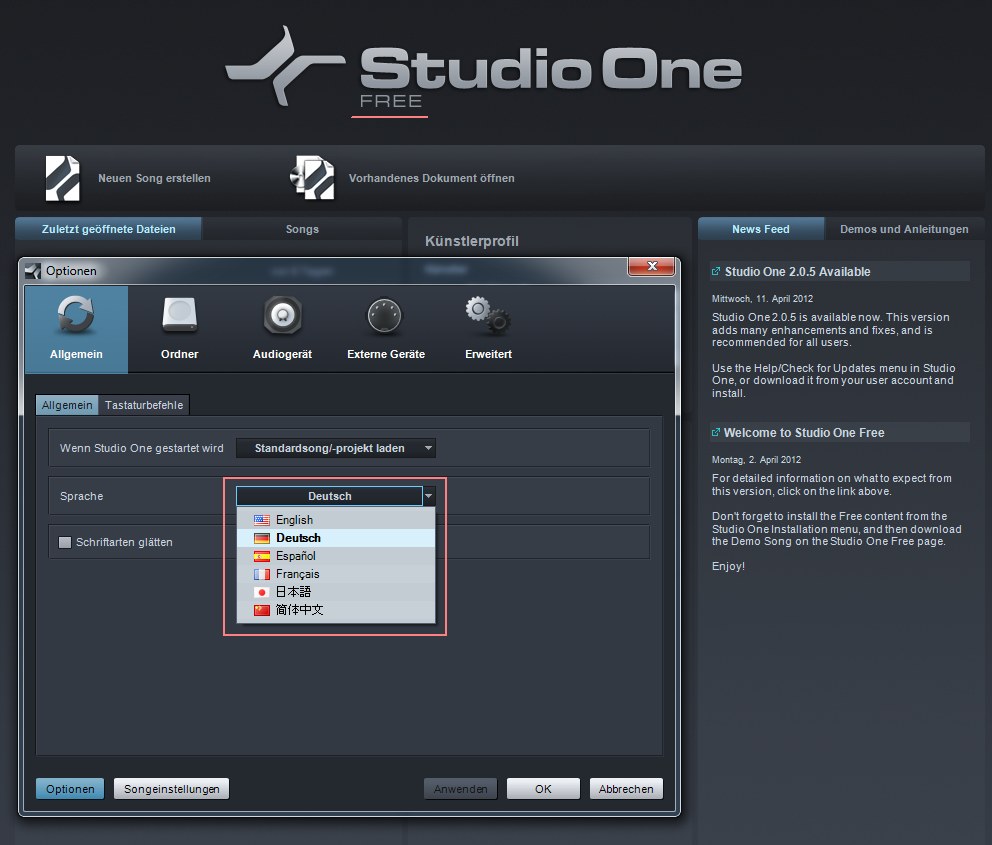Select English from the language list
This screenshot has height=845, width=992.
point(335,520)
